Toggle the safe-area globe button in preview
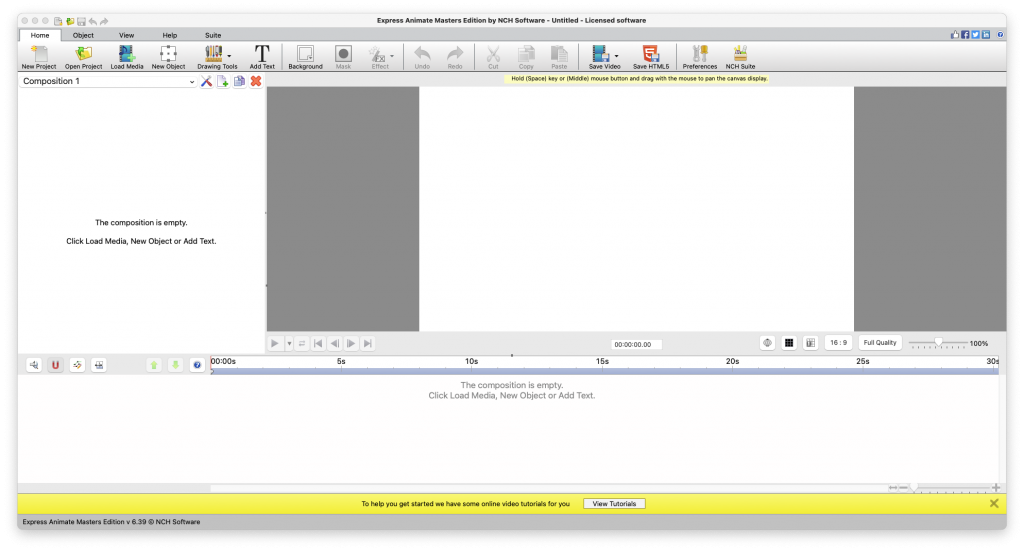The image size is (1024, 551). [x=767, y=343]
